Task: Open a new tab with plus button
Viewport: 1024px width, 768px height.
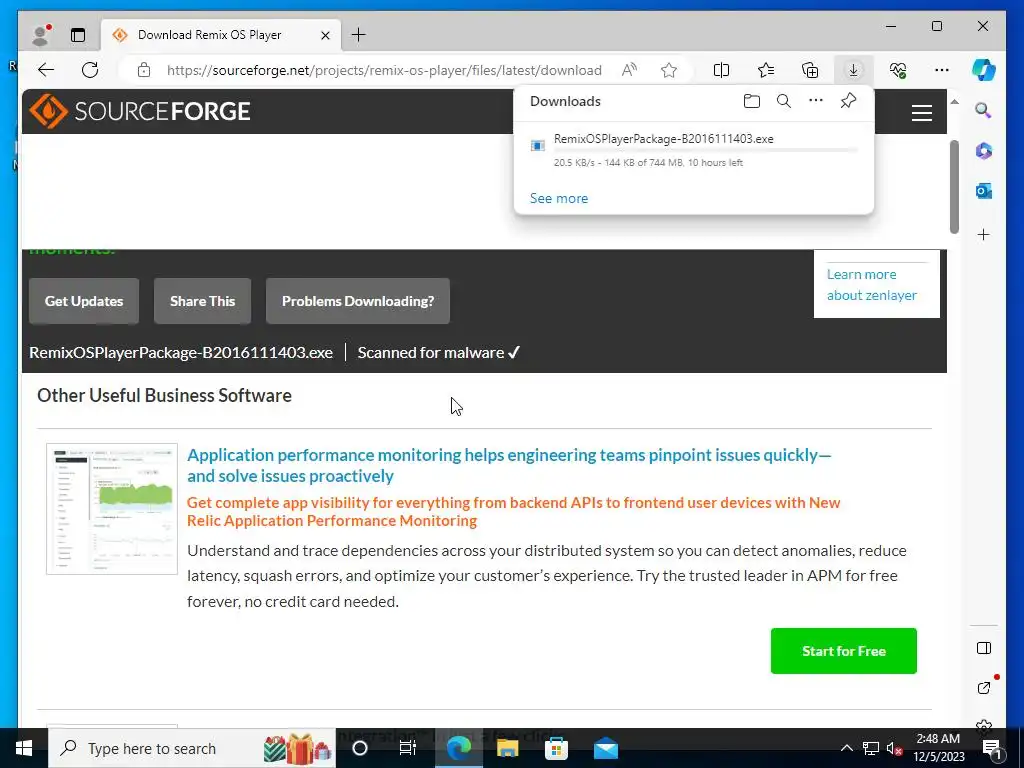Action: (x=359, y=35)
